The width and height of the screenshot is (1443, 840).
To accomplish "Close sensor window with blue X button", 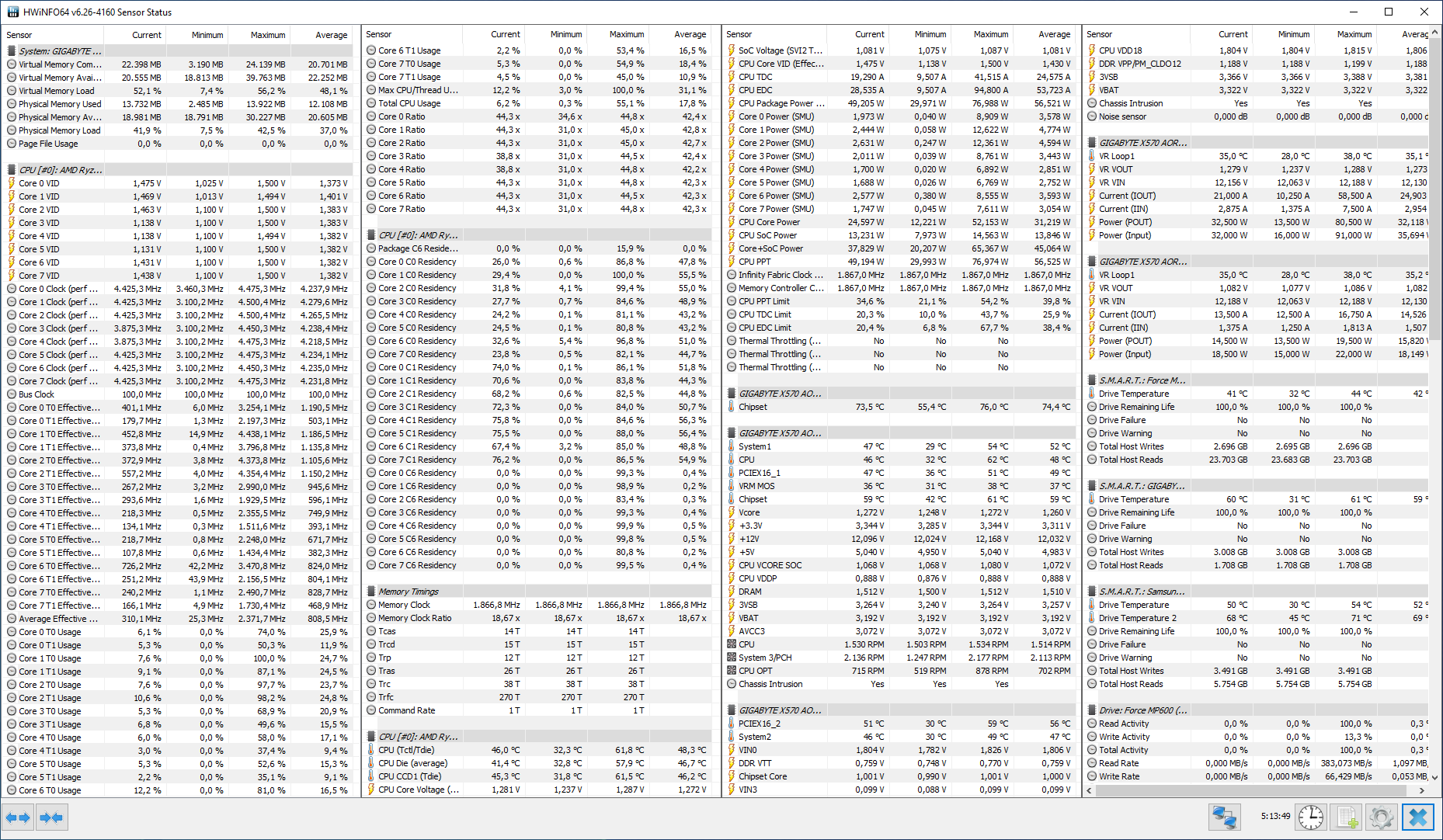I will [x=1417, y=817].
